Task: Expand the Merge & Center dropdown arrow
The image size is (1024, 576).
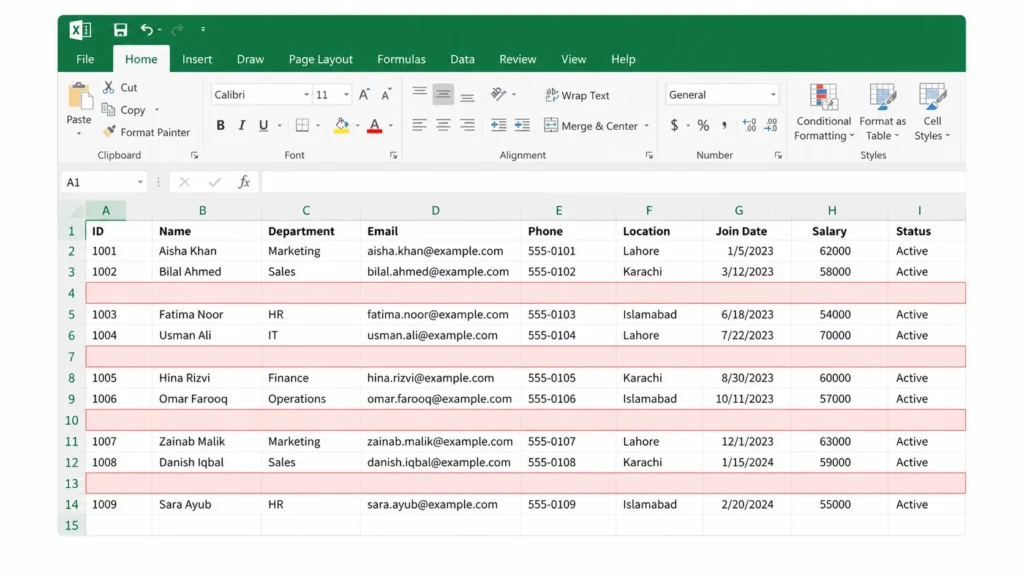Action: coord(647,125)
